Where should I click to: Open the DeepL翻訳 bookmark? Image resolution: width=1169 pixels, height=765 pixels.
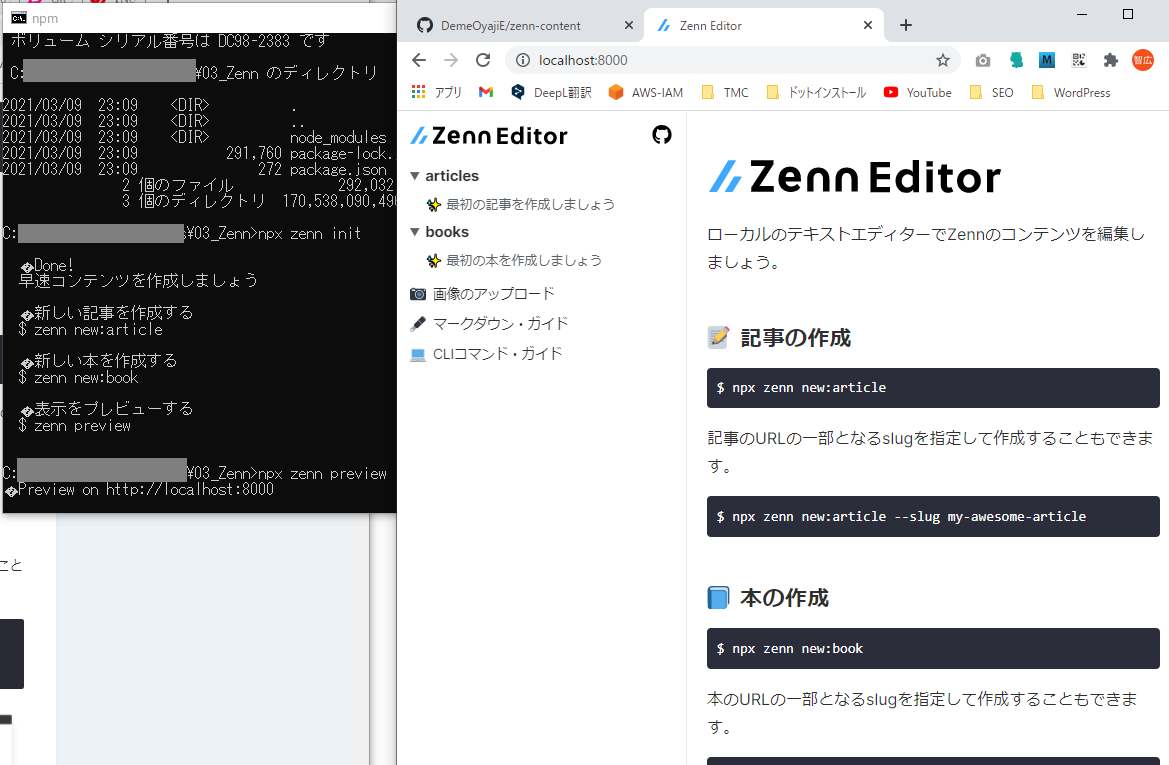click(x=551, y=92)
